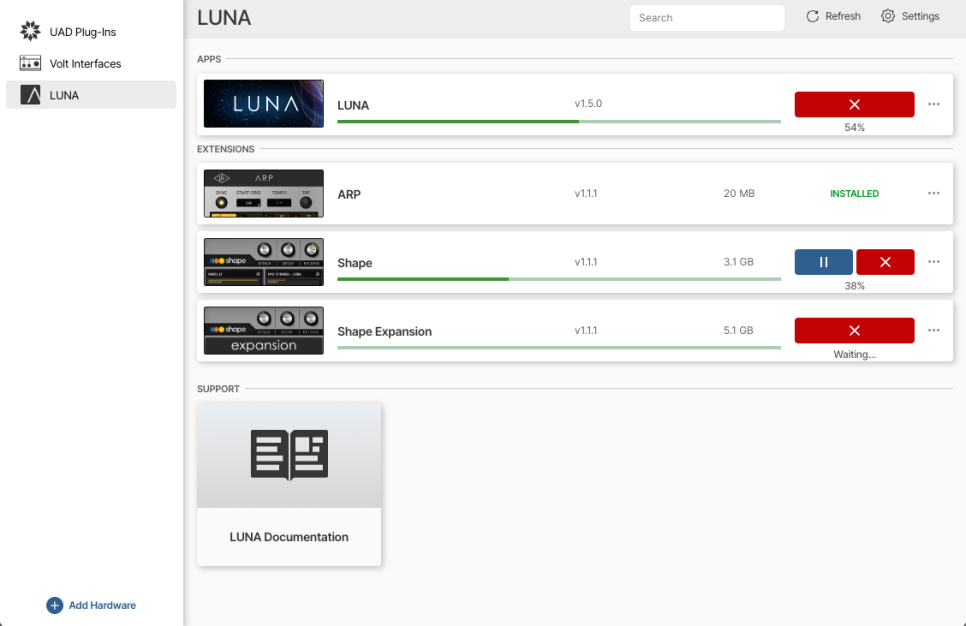Refresh the product list
966x626 pixels.
(x=834, y=16)
